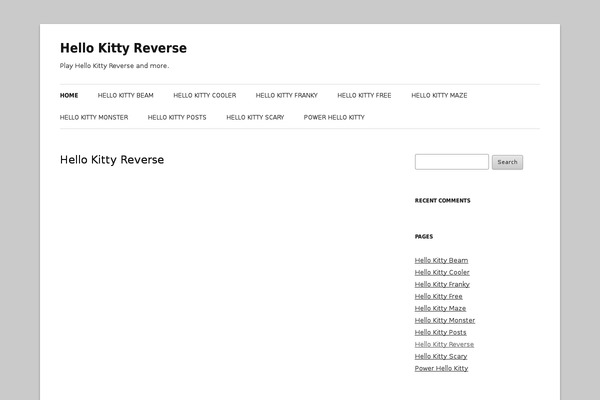
Task: Open Hello Kitty Cooler in navigation menu
Action: coord(205,95)
